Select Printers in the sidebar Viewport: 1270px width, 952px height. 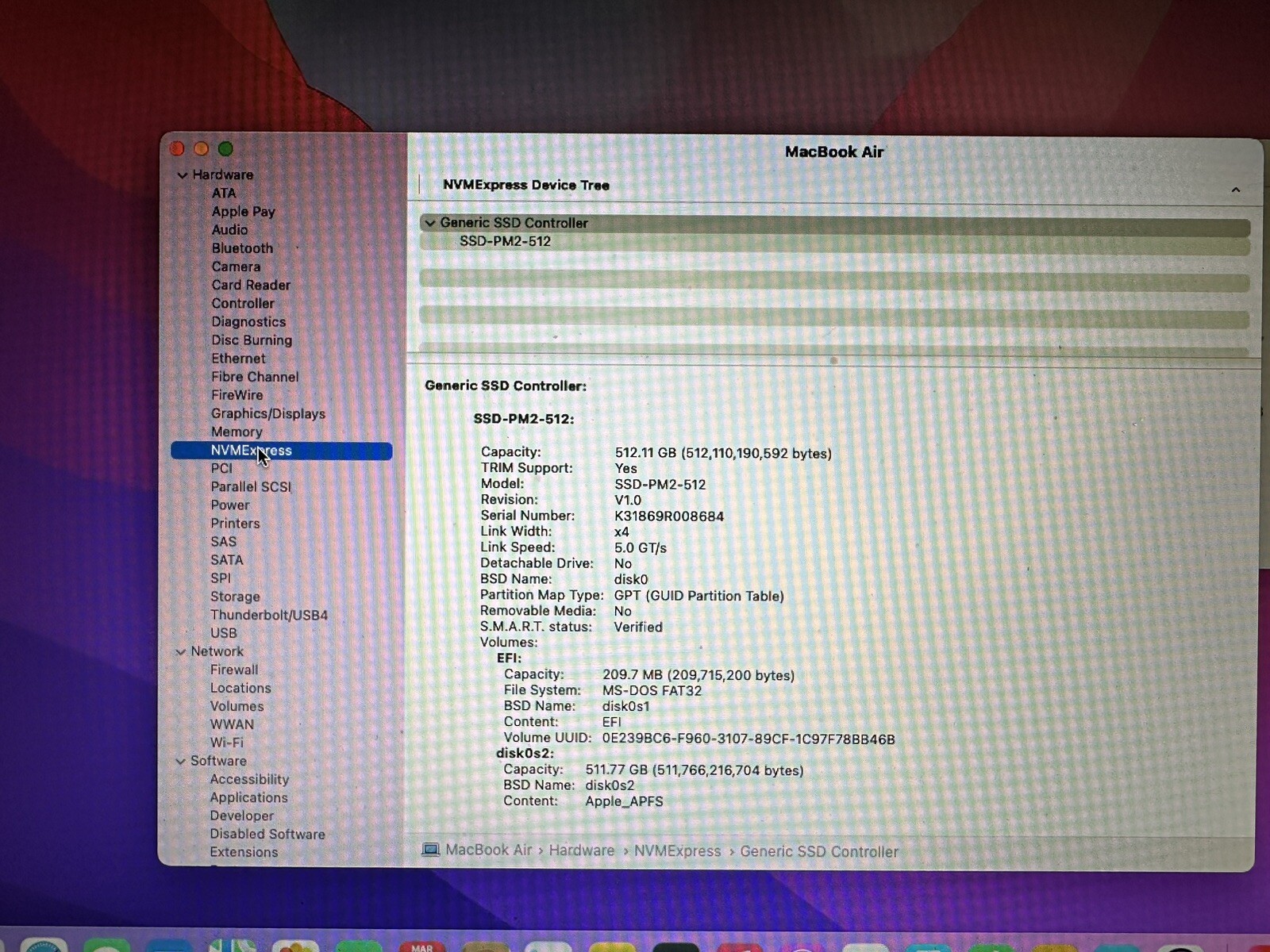click(x=235, y=524)
